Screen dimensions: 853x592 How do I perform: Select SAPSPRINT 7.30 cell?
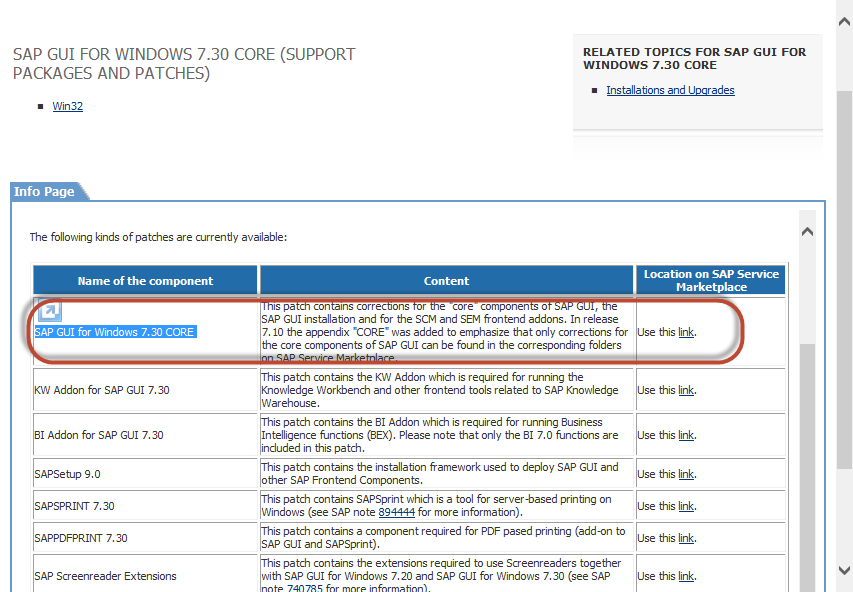[145, 506]
